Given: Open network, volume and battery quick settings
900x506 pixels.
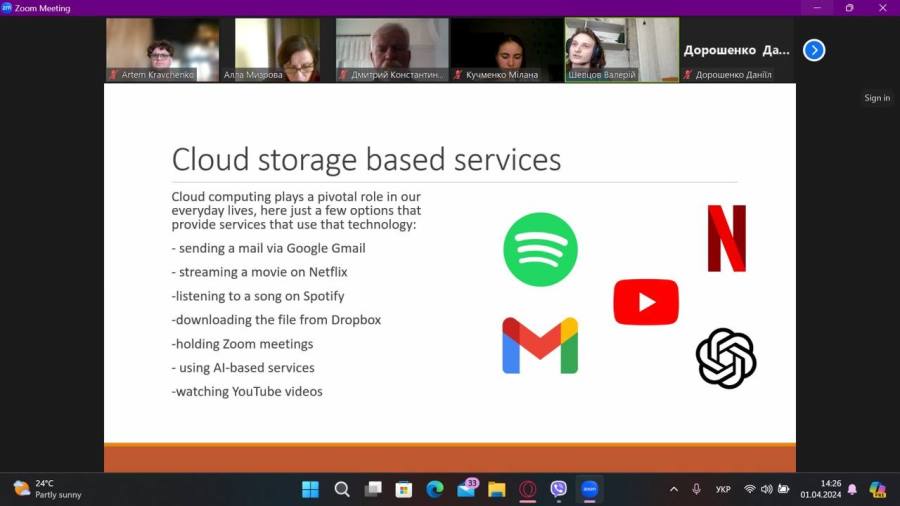Looking at the screenshot, I should [767, 489].
